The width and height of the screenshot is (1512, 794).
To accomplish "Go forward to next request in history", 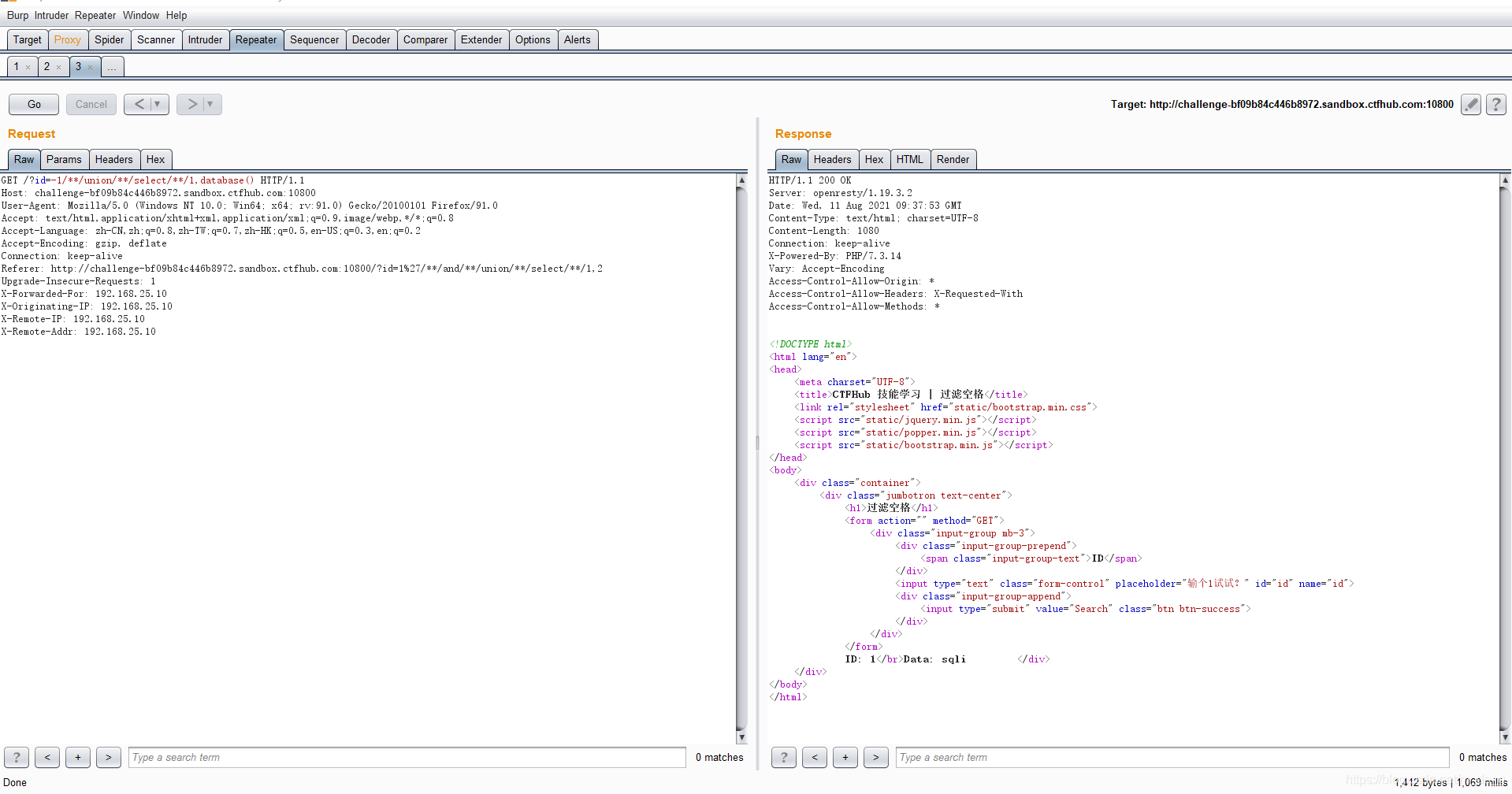I will coord(191,104).
